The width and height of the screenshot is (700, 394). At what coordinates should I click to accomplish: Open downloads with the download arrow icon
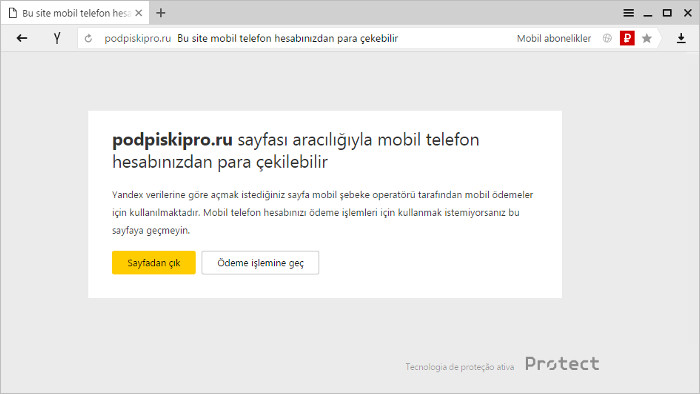[x=681, y=38]
